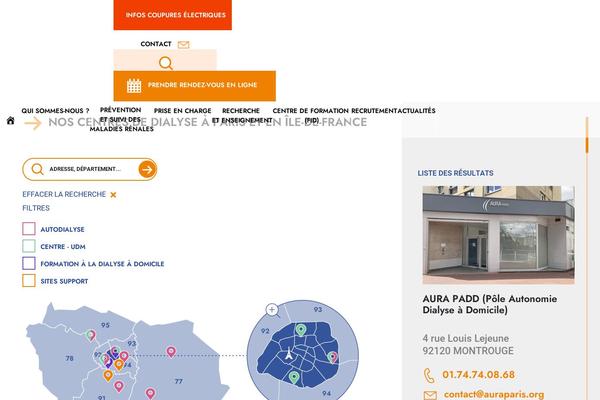
Task: Open the Recrutement menu item
Action: pyautogui.click(x=373, y=111)
